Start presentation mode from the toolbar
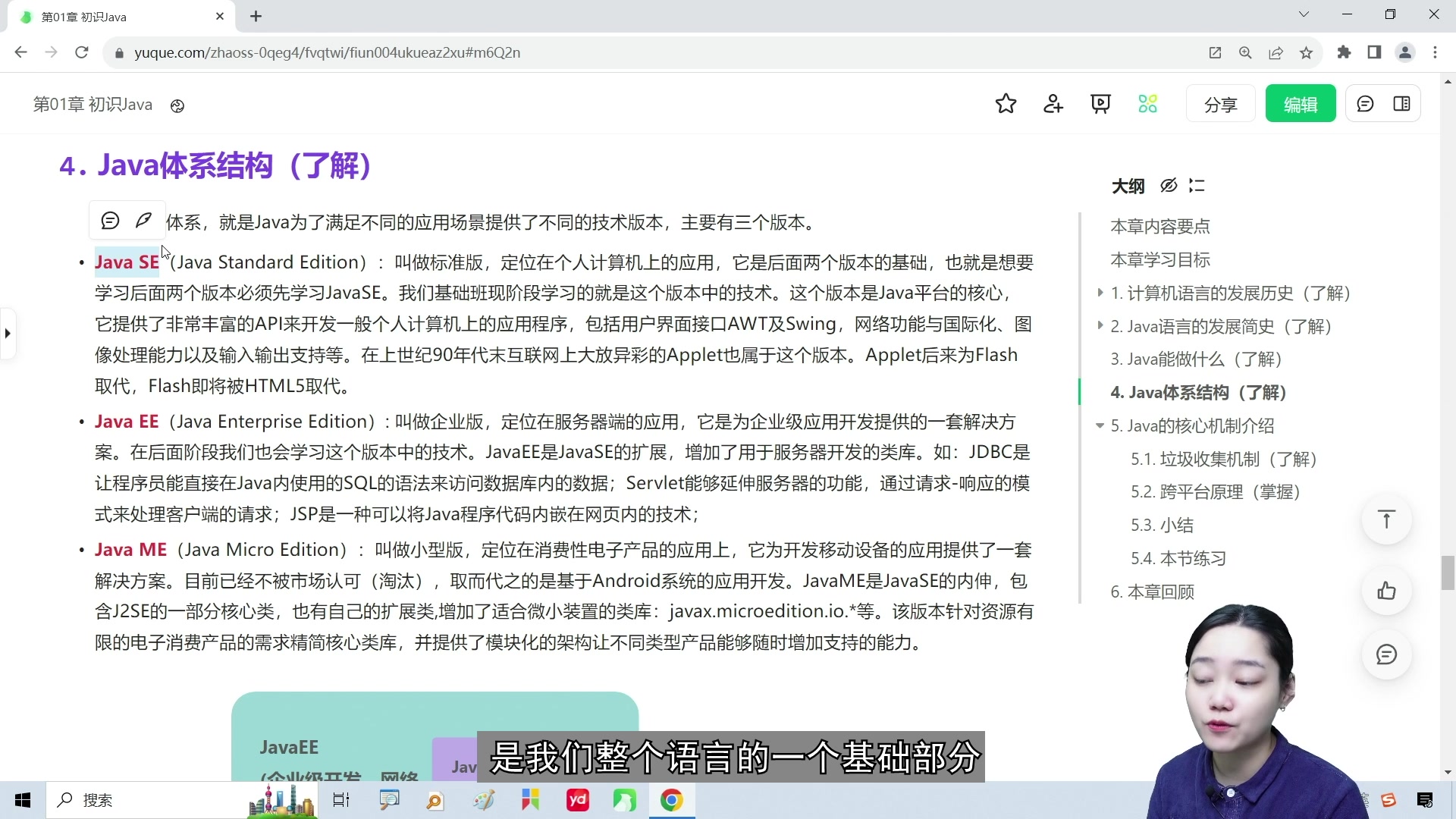This screenshot has height=819, width=1456. 1100,103
